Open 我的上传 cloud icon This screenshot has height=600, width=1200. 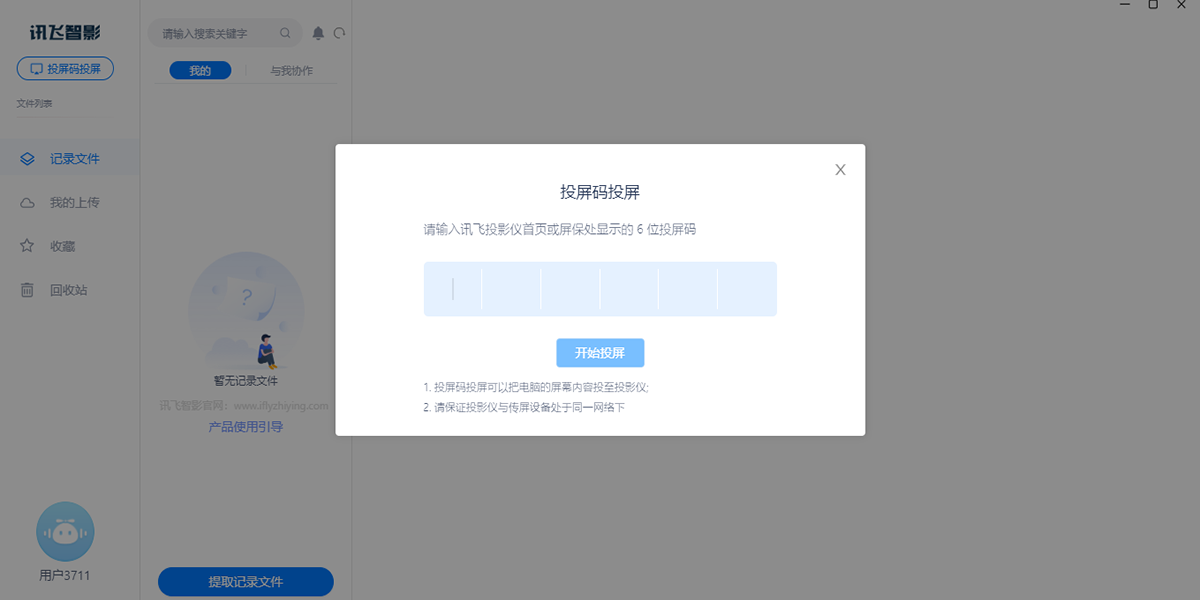28,203
